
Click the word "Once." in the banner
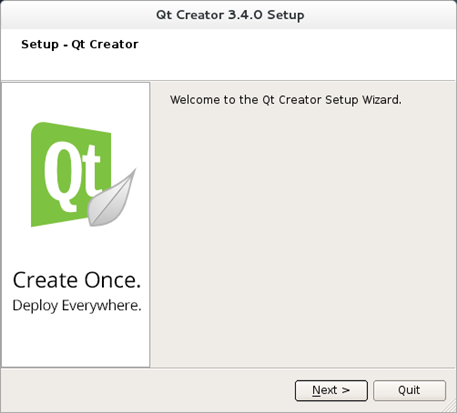(113, 280)
